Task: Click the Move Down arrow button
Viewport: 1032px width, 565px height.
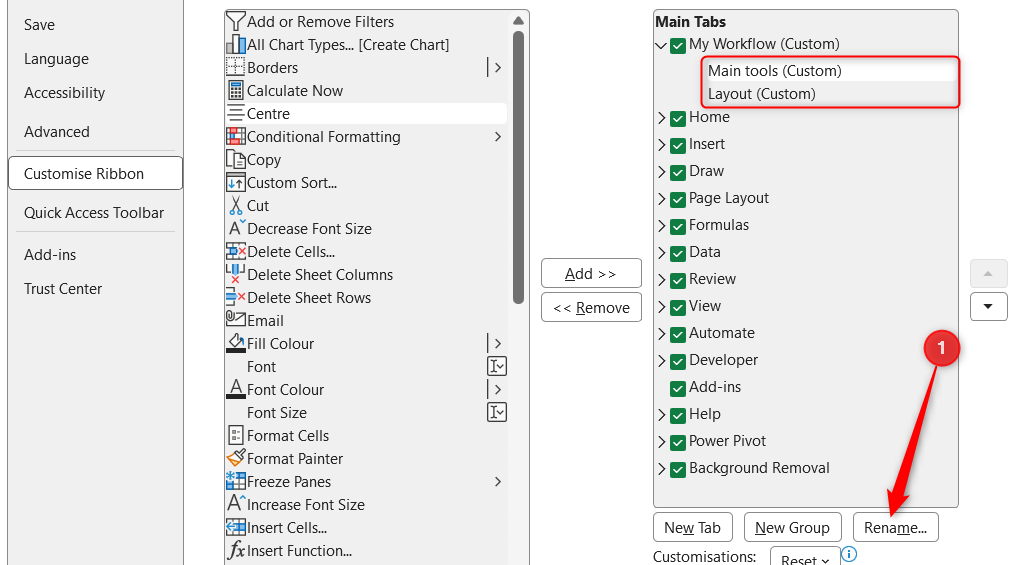Action: 988,306
